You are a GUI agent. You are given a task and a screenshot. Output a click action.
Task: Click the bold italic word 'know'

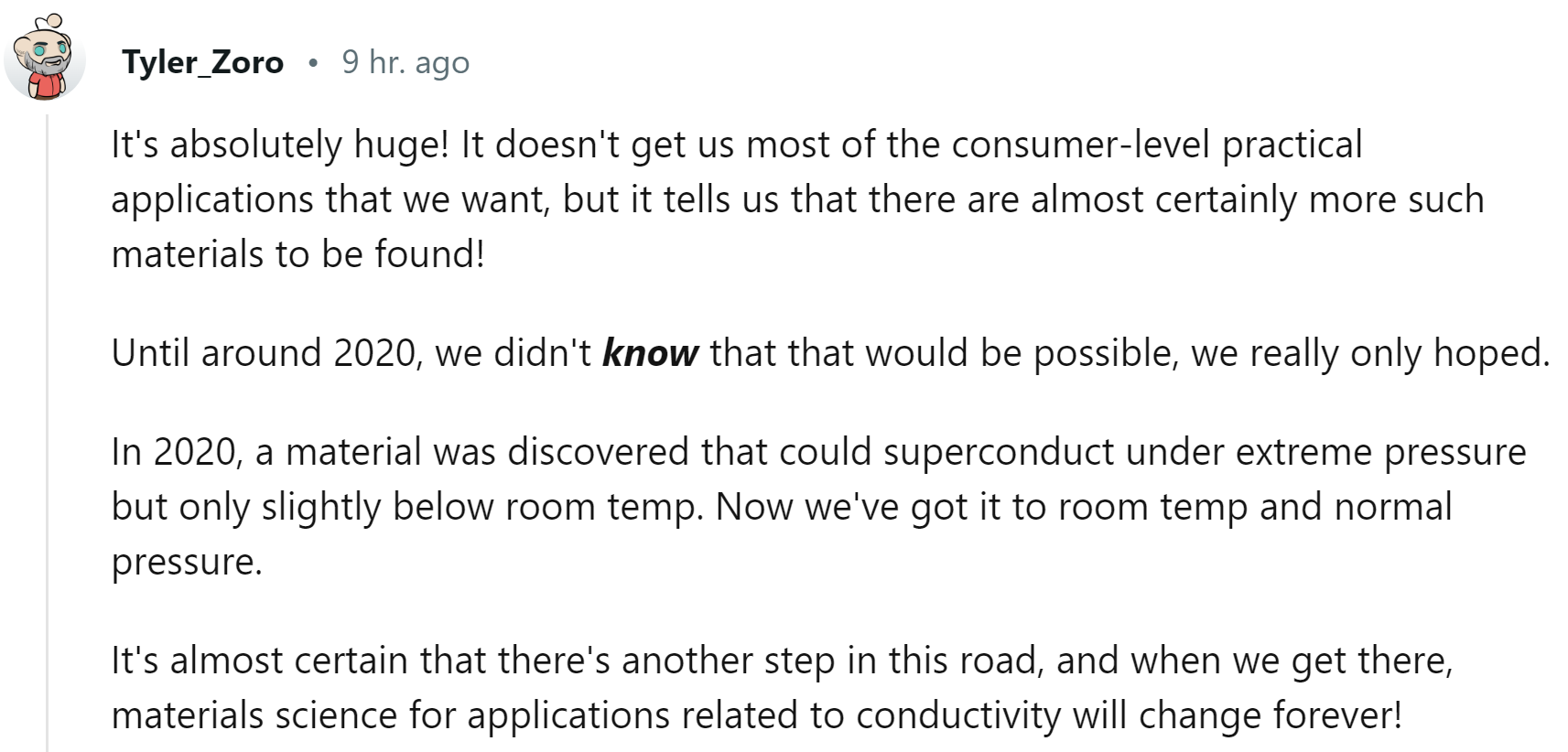point(650,353)
